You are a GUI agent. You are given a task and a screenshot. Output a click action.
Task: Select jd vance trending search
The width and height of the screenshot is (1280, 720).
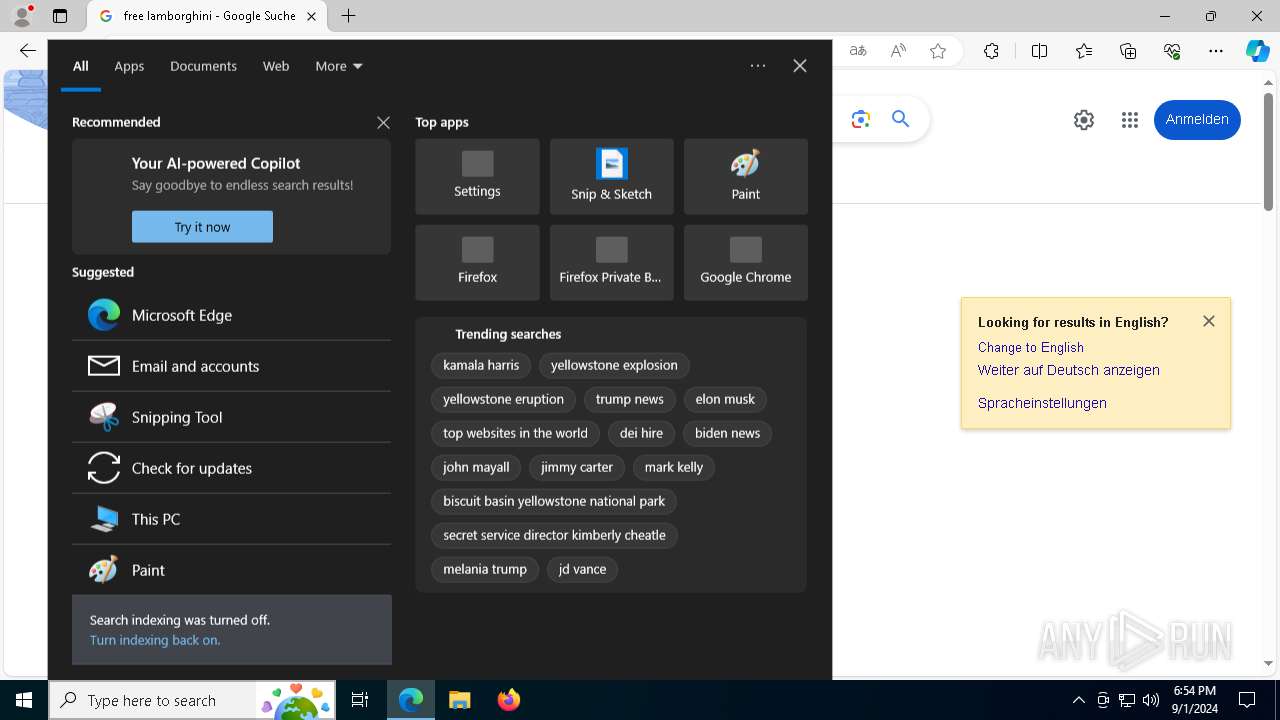(x=582, y=569)
